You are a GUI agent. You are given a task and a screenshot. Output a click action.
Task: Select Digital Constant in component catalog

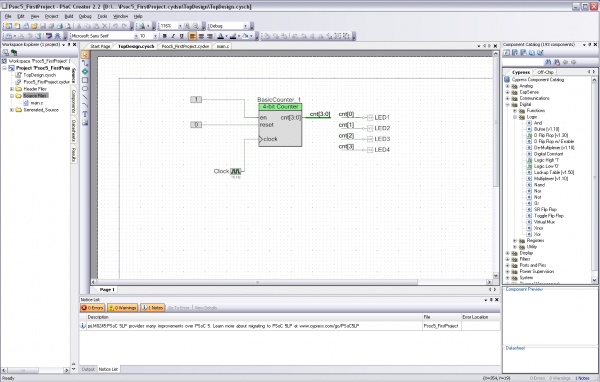pos(548,154)
